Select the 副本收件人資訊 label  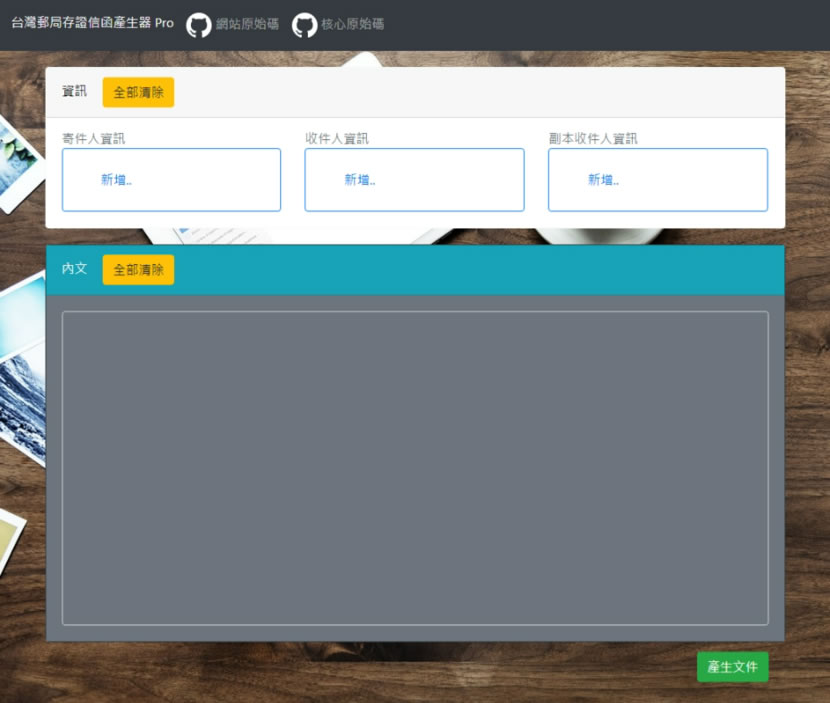tap(593, 139)
